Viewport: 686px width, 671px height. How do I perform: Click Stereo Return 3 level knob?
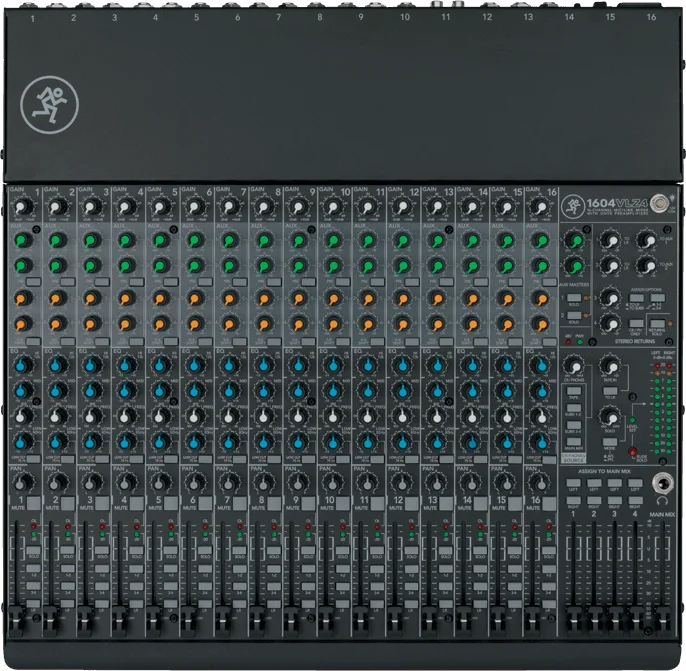pyautogui.click(x=610, y=298)
